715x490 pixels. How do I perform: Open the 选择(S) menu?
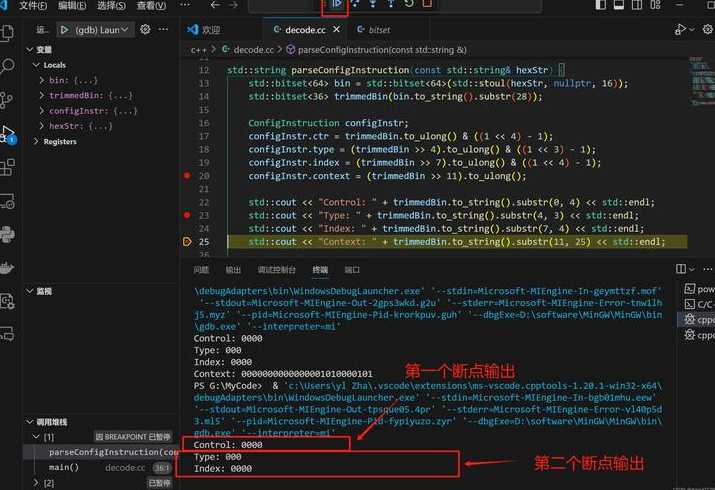(x=111, y=5)
